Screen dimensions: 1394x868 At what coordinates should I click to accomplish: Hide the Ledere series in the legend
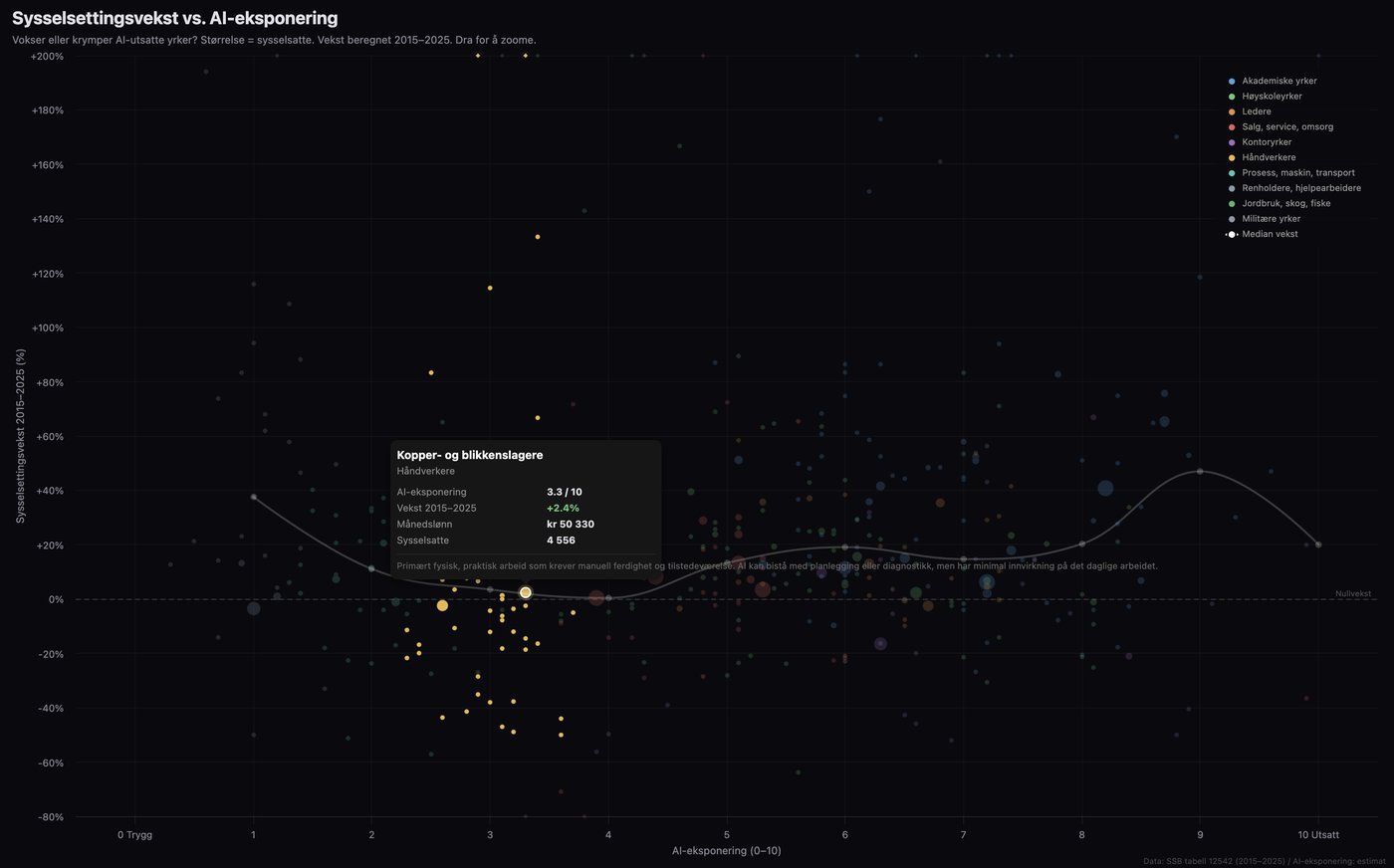[1250, 111]
